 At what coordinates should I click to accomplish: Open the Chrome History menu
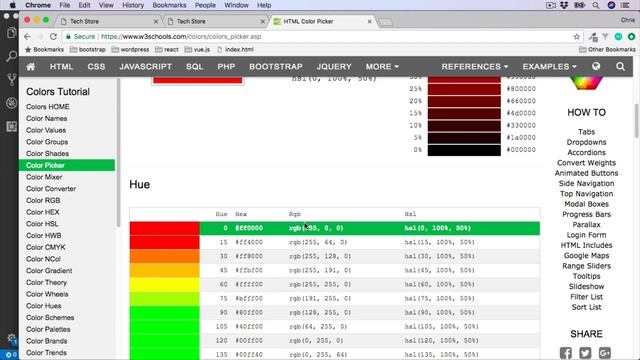coord(133,5)
